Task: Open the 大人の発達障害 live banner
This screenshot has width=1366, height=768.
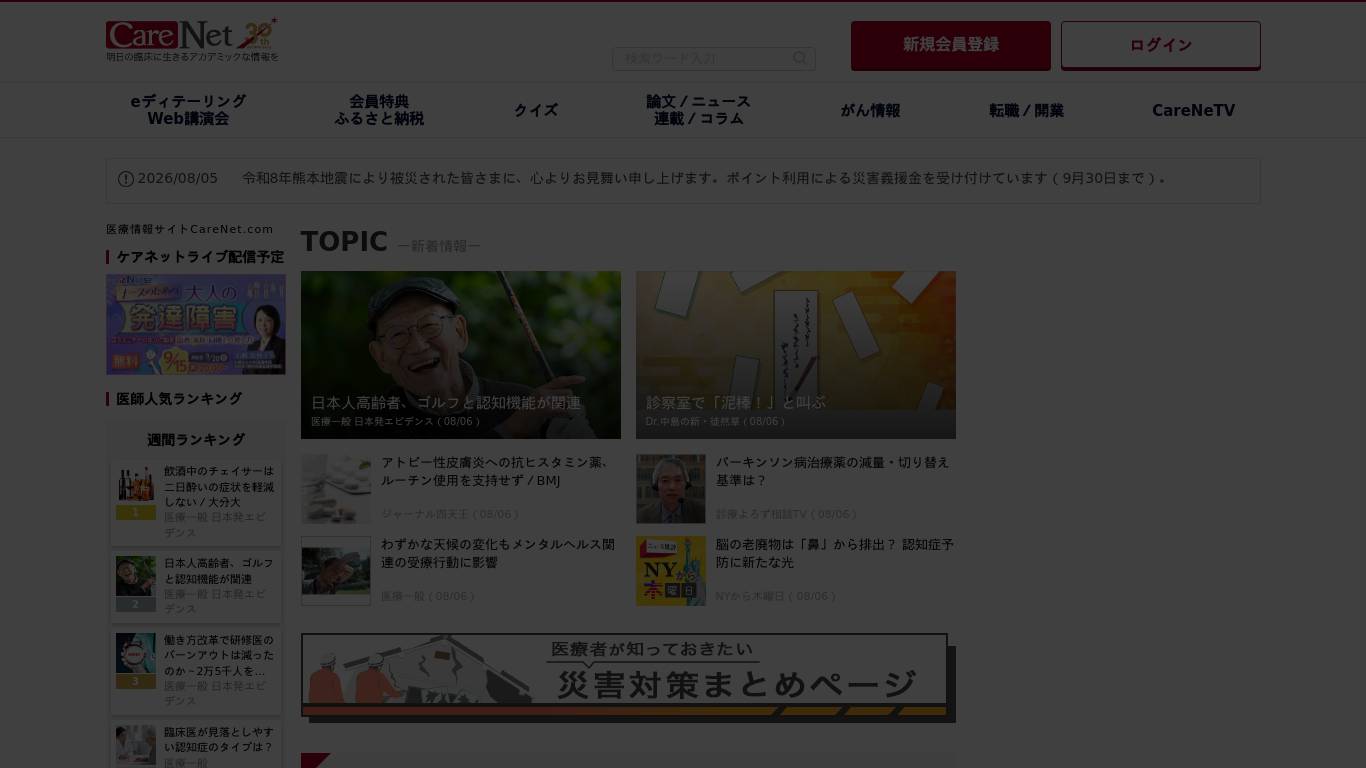Action: tap(196, 325)
